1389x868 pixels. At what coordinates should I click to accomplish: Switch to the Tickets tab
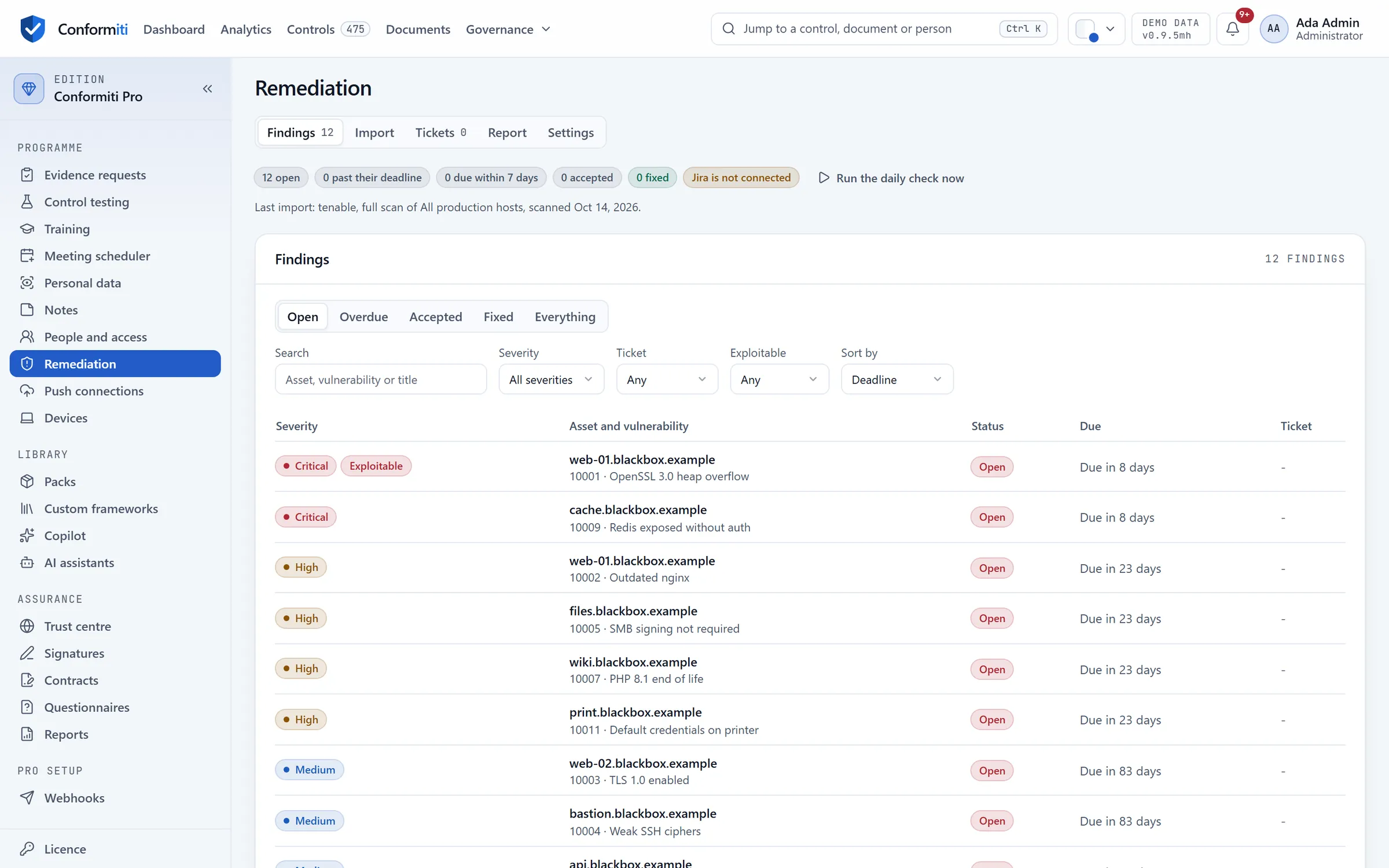(x=440, y=133)
